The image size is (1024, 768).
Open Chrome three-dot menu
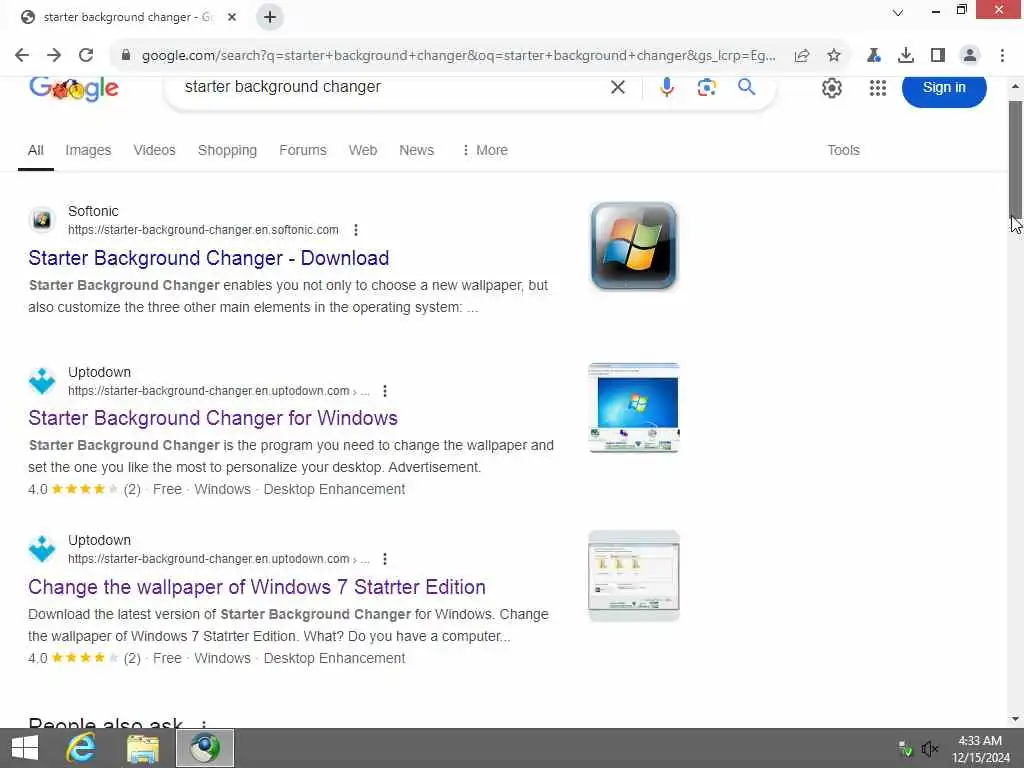point(1002,56)
